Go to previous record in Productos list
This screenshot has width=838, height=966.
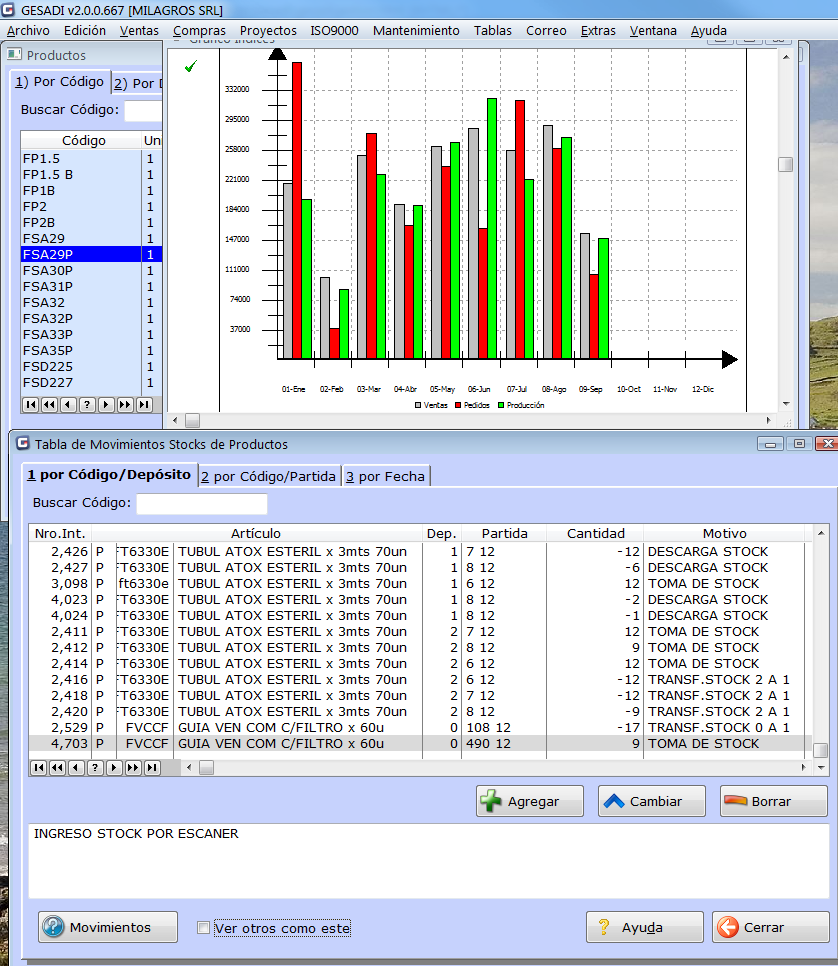[x=68, y=404]
